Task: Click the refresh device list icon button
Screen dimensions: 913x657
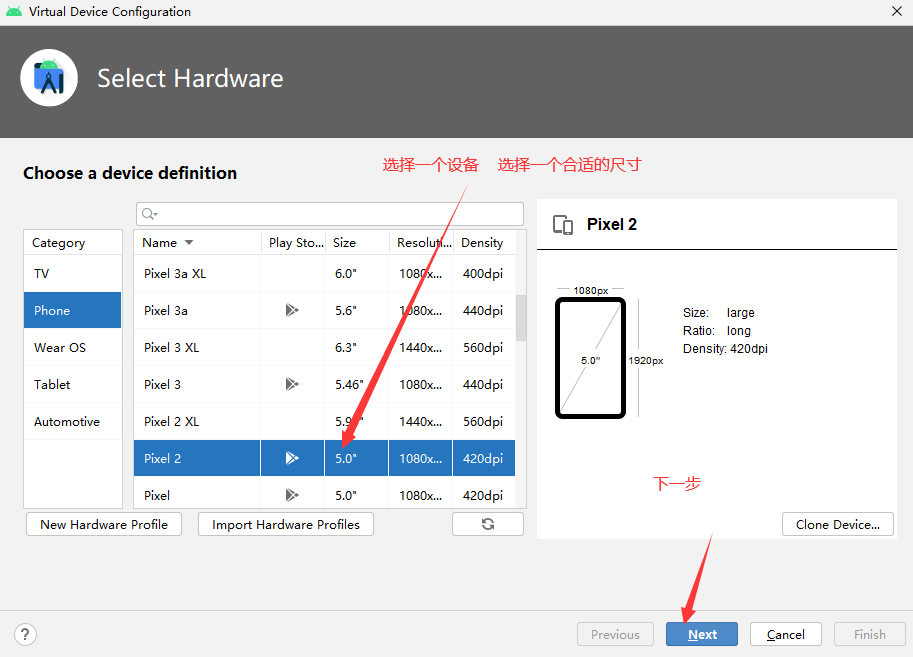Action: click(x=488, y=524)
